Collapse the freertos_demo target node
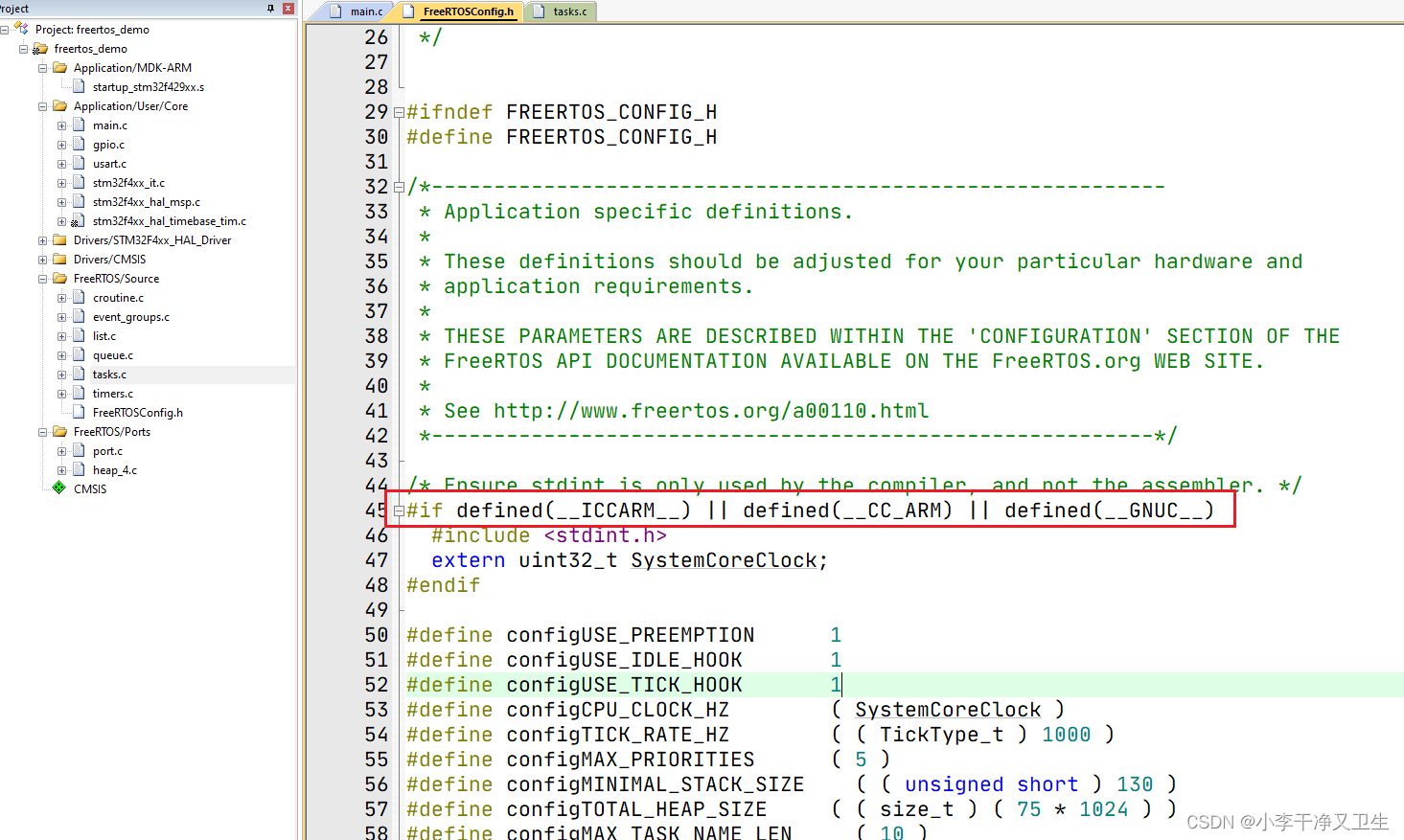Viewport: 1404px width, 840px height. (23, 49)
